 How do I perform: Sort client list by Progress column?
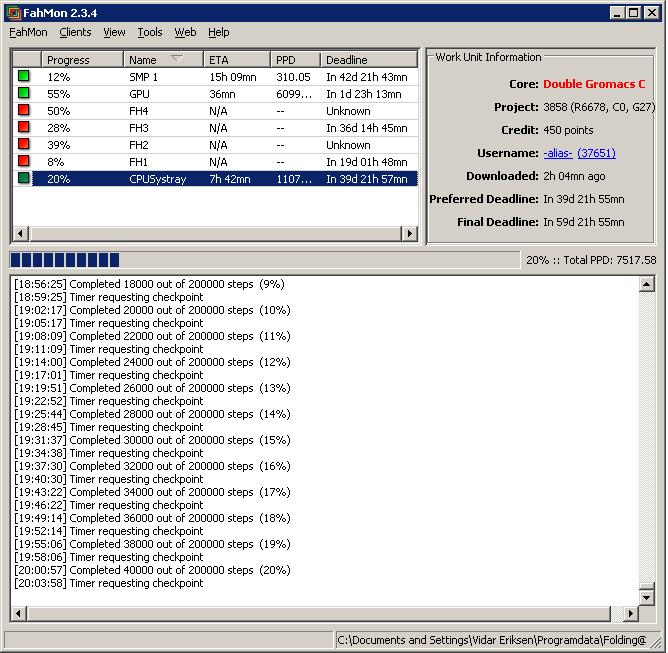click(82, 60)
